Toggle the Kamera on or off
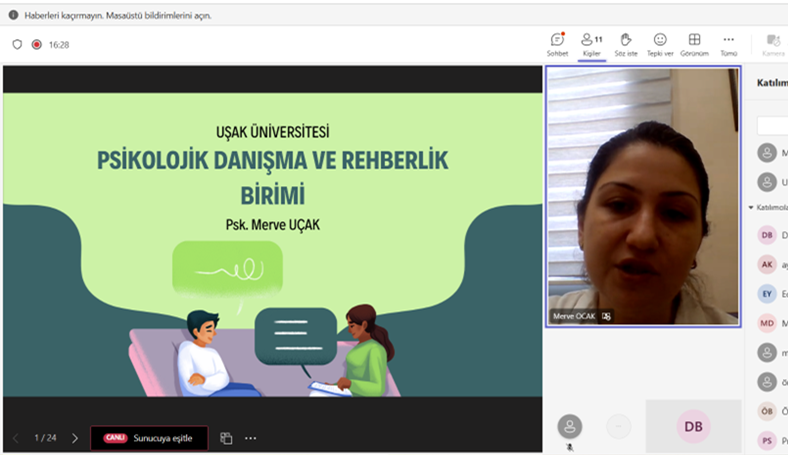788x455 pixels. pyautogui.click(x=773, y=44)
